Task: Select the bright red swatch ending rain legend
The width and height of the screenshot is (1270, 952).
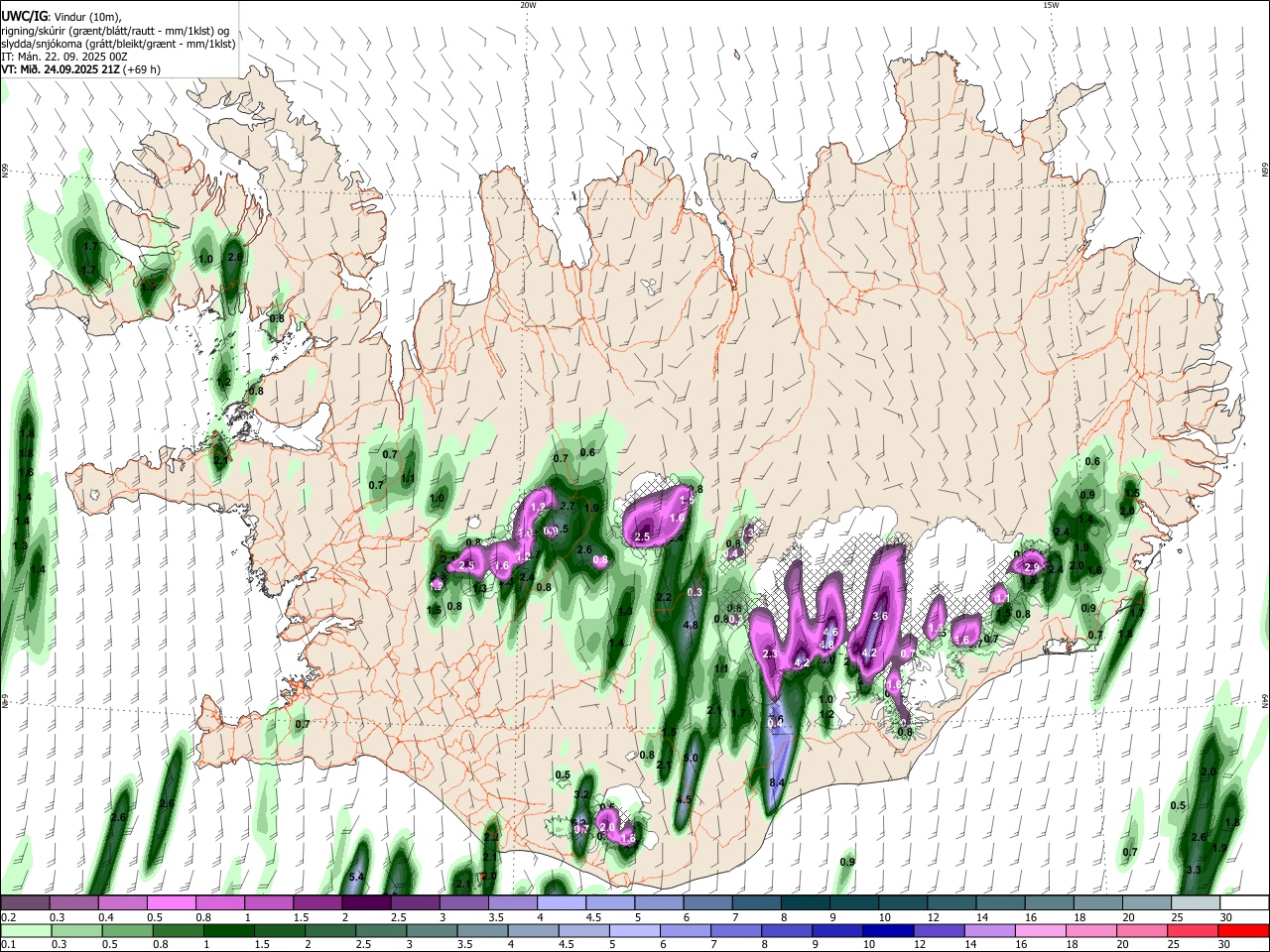Action: click(x=1242, y=931)
